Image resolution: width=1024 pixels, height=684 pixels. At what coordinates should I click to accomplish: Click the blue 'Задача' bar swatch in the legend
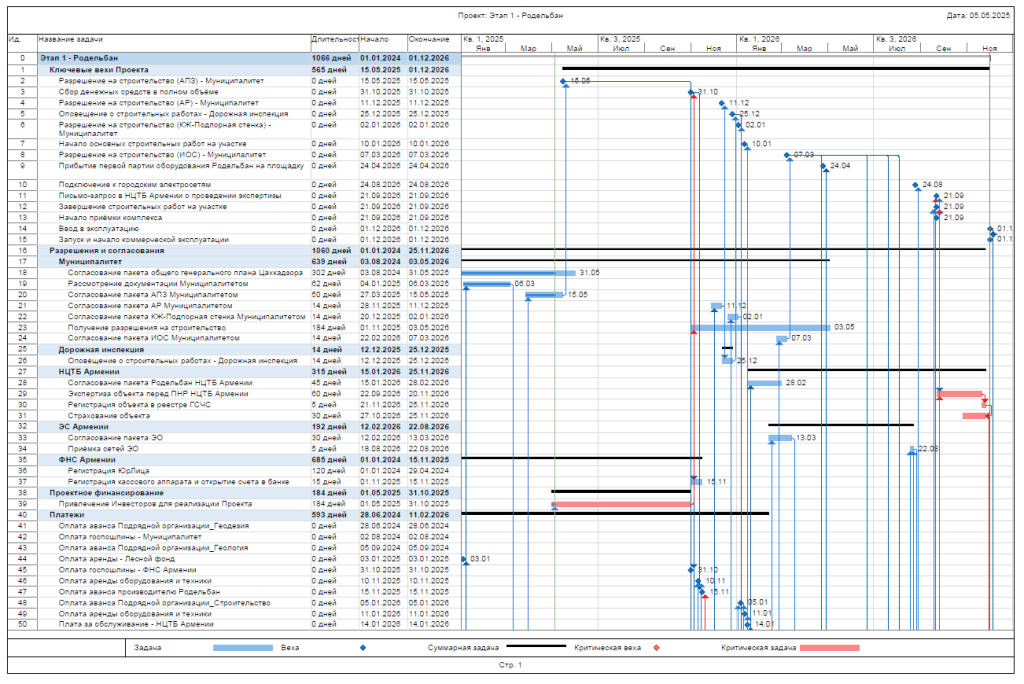pyautogui.click(x=244, y=648)
